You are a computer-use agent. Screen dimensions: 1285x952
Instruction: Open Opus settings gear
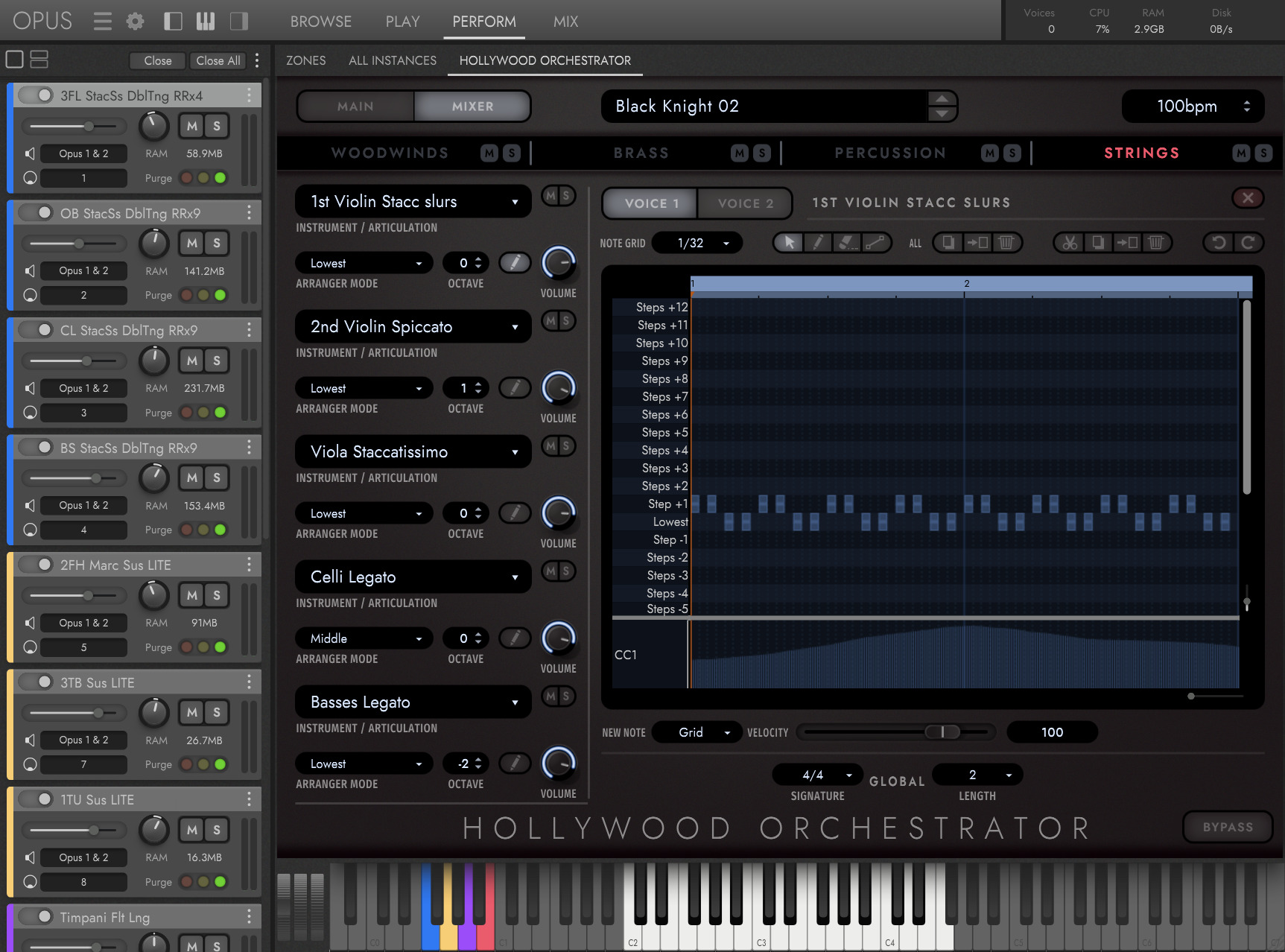(x=135, y=21)
